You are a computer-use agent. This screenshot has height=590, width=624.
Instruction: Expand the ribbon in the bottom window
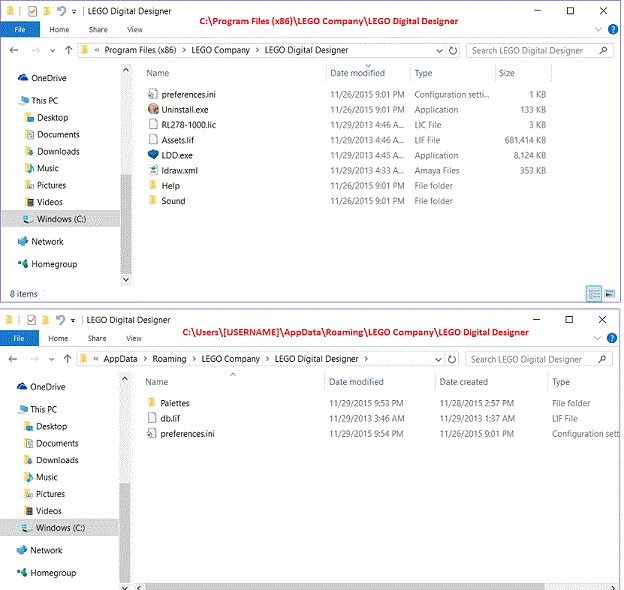pyautogui.click(x=596, y=338)
